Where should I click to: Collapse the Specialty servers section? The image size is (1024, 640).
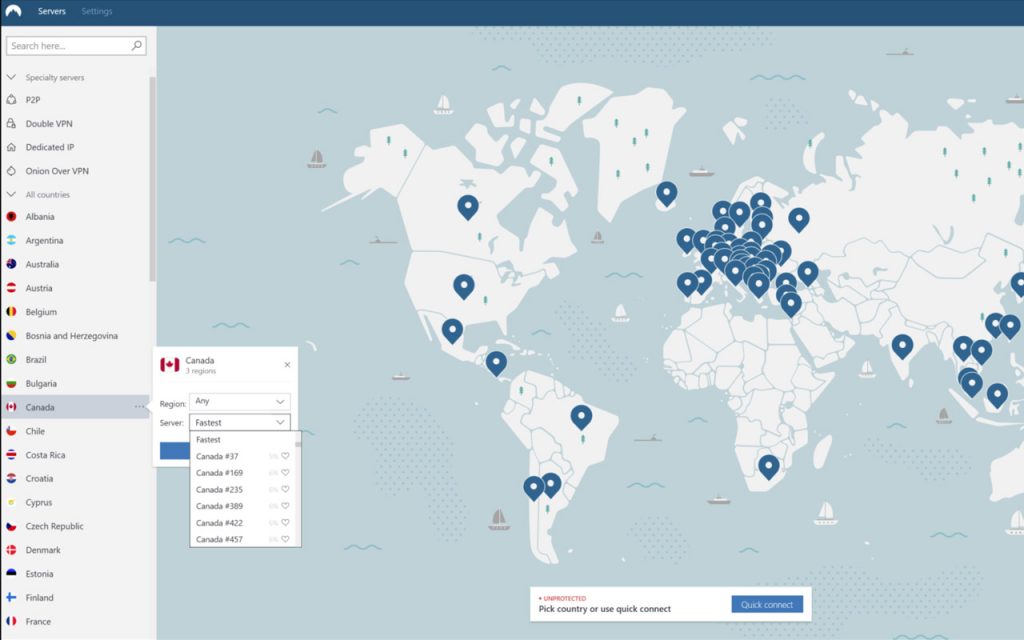[x=11, y=77]
